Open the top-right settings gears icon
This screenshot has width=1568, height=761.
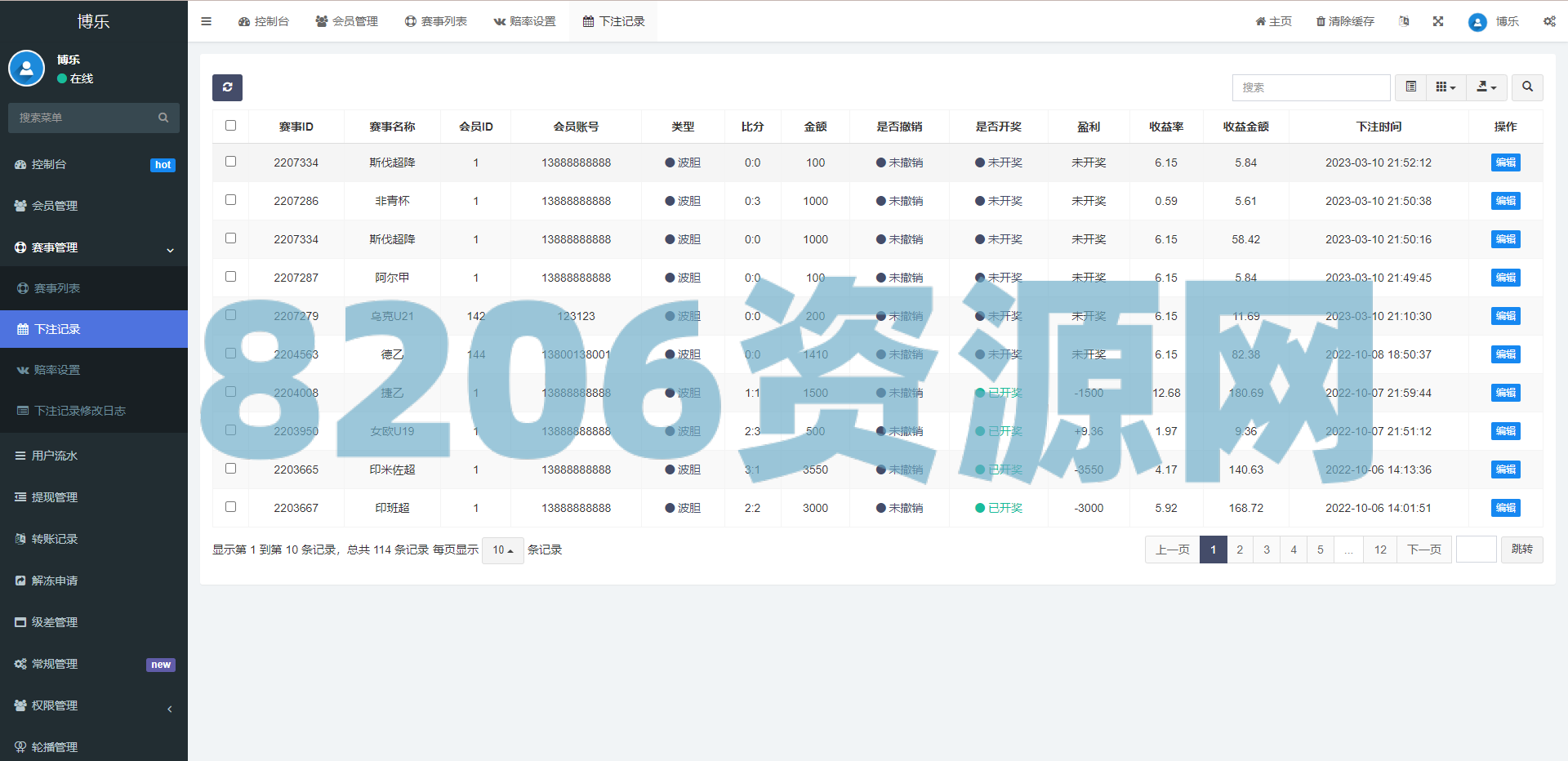[x=1549, y=21]
